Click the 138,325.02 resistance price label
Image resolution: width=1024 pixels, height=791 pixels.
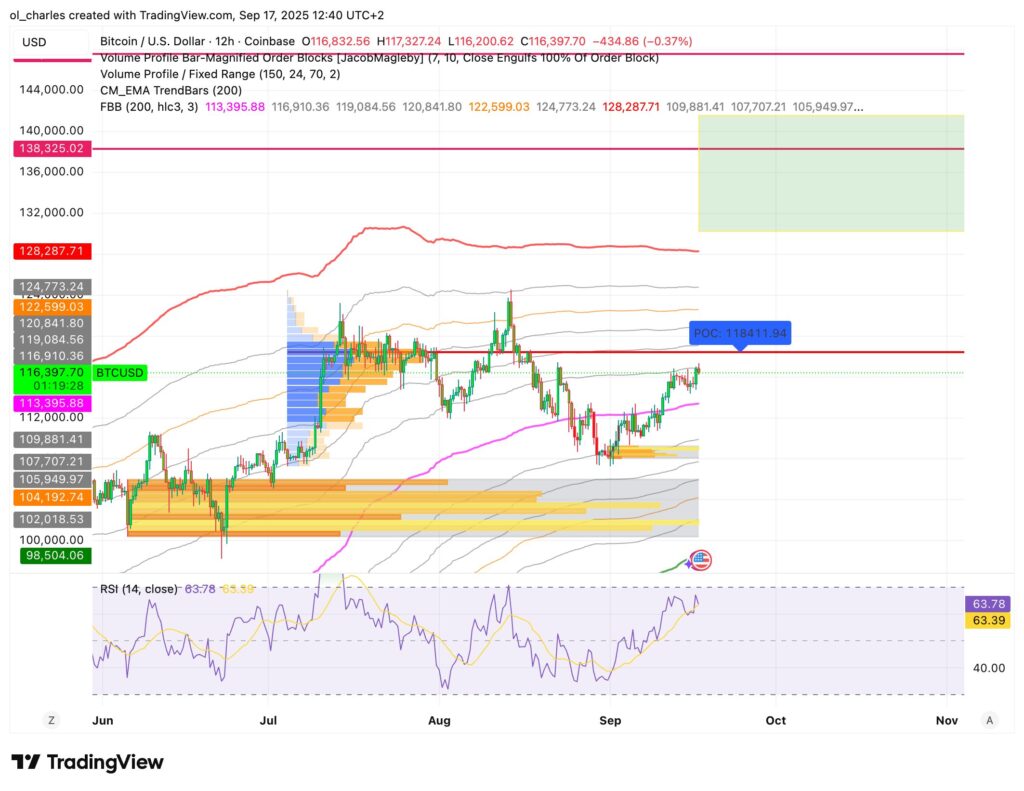[x=51, y=148]
